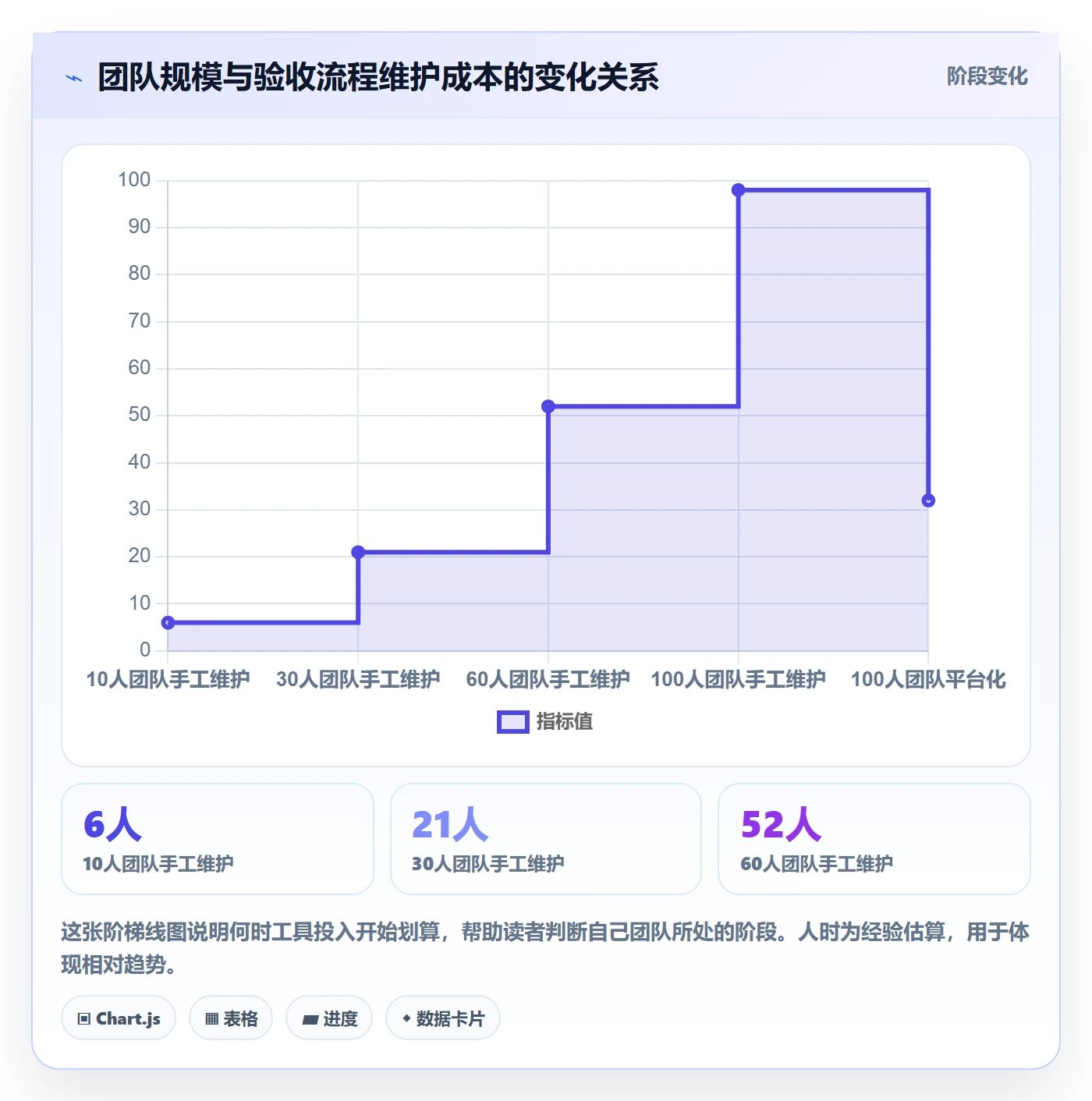Viewport: 1092px width, 1101px height.
Task: Click the y-axis value 100
Action: (134, 180)
